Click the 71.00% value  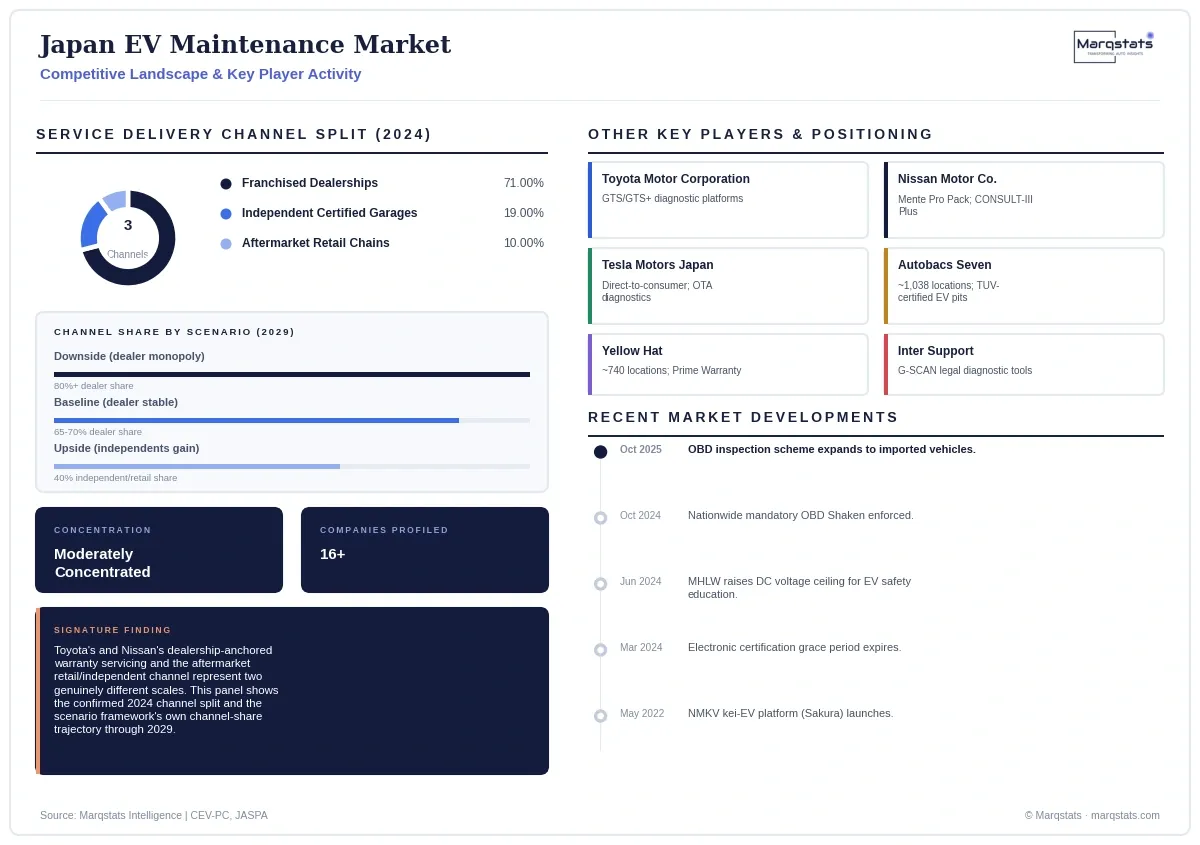click(x=524, y=183)
